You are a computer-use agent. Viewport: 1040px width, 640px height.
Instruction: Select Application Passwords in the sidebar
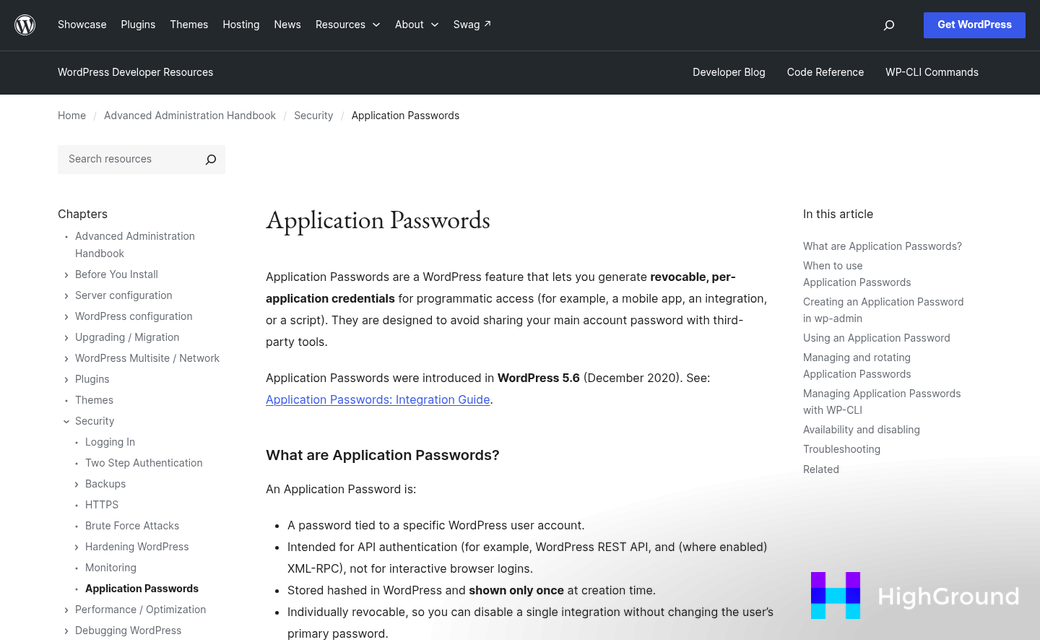point(142,588)
